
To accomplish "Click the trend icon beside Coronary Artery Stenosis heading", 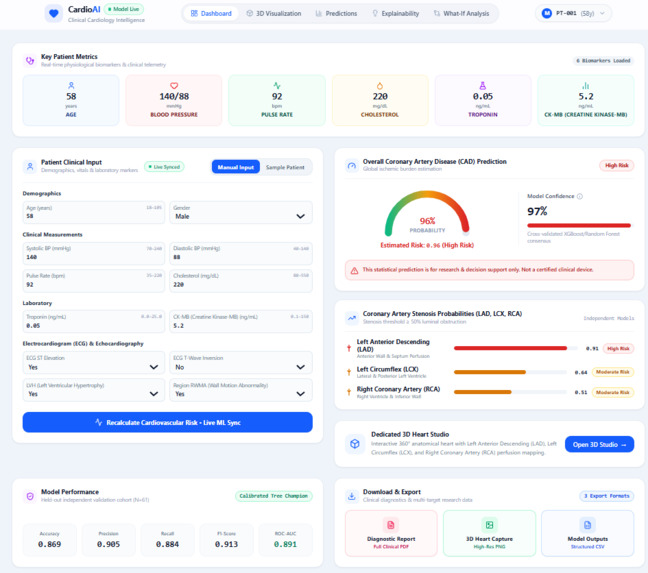I will pos(352,318).
